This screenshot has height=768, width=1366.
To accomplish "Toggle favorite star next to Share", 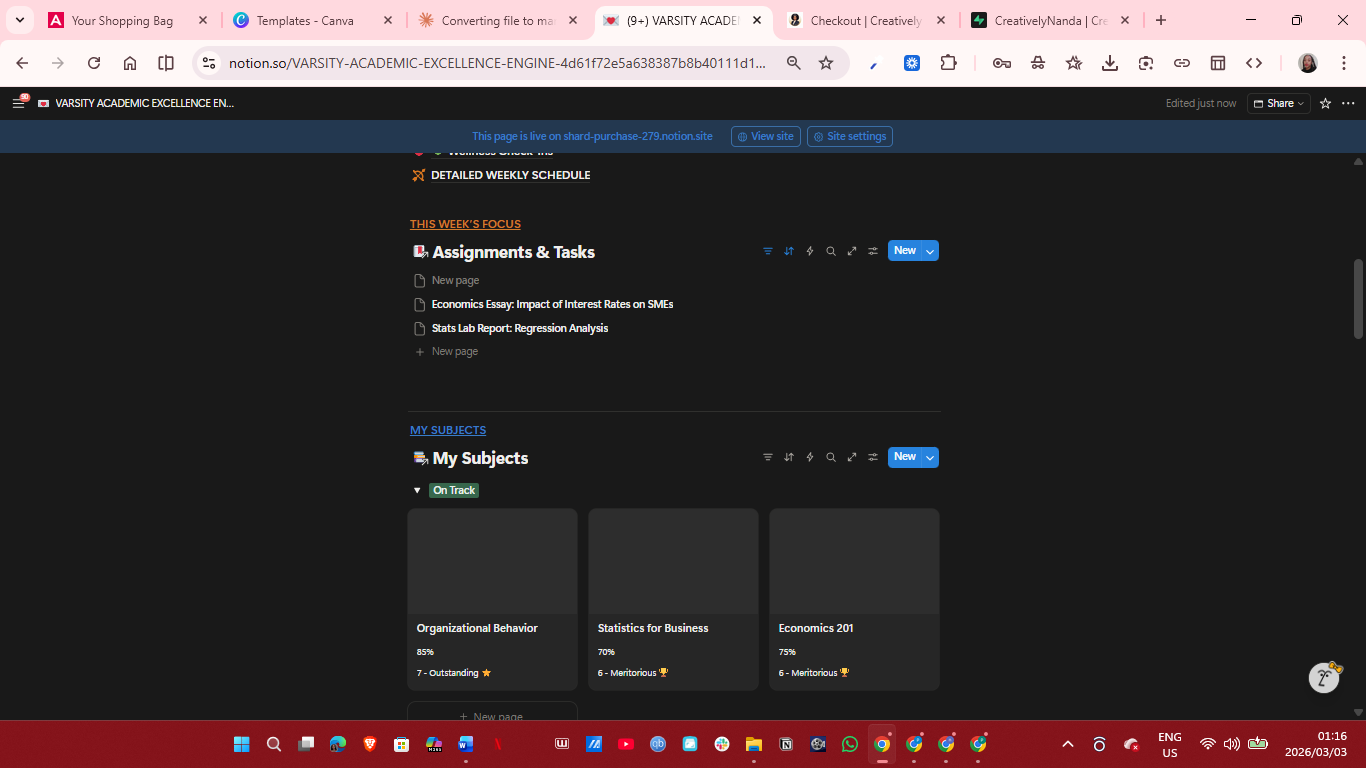I will click(x=1325, y=103).
